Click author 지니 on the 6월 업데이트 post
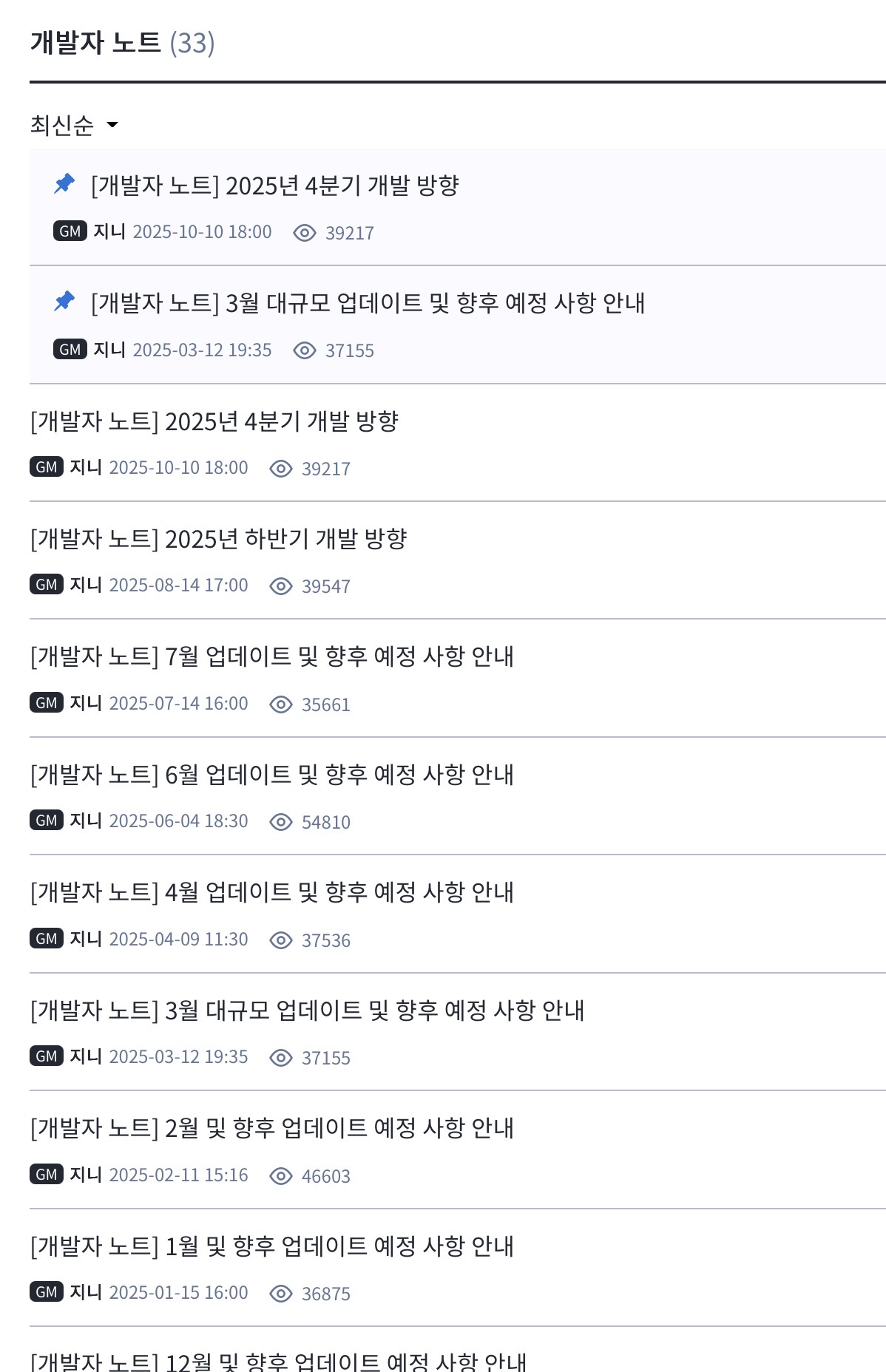Screen dimensions: 886x1372 (86, 821)
